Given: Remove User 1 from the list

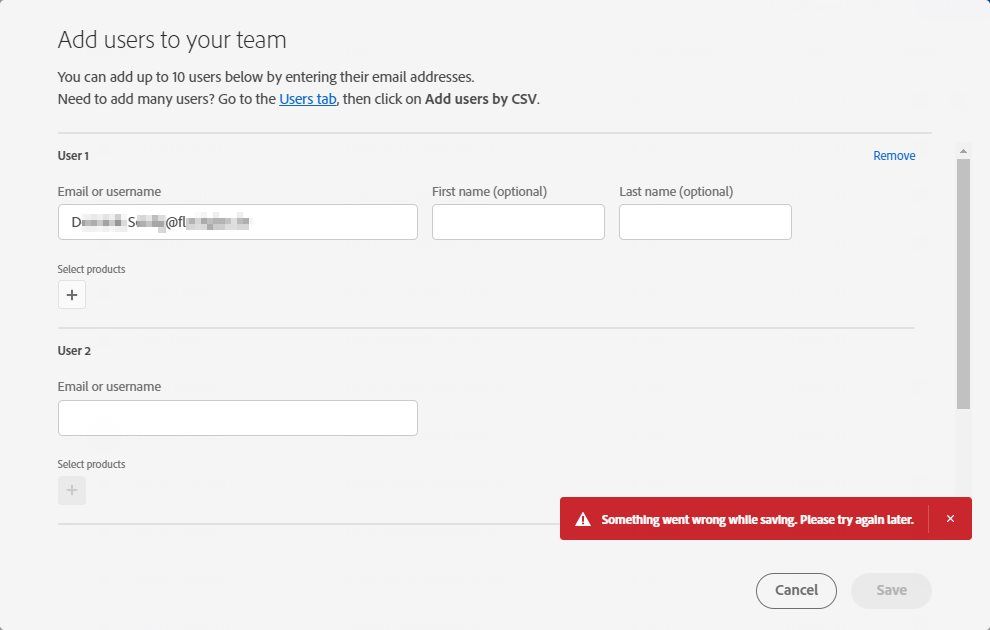Looking at the screenshot, I should tap(894, 156).
